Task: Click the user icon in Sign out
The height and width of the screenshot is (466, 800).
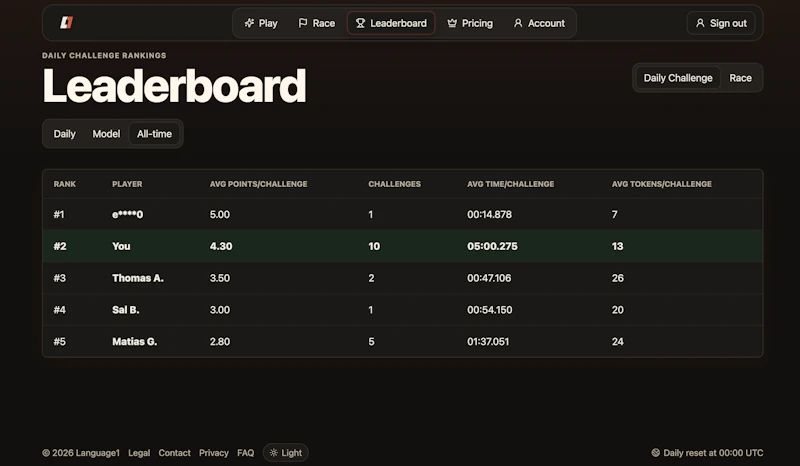Action: (x=700, y=23)
